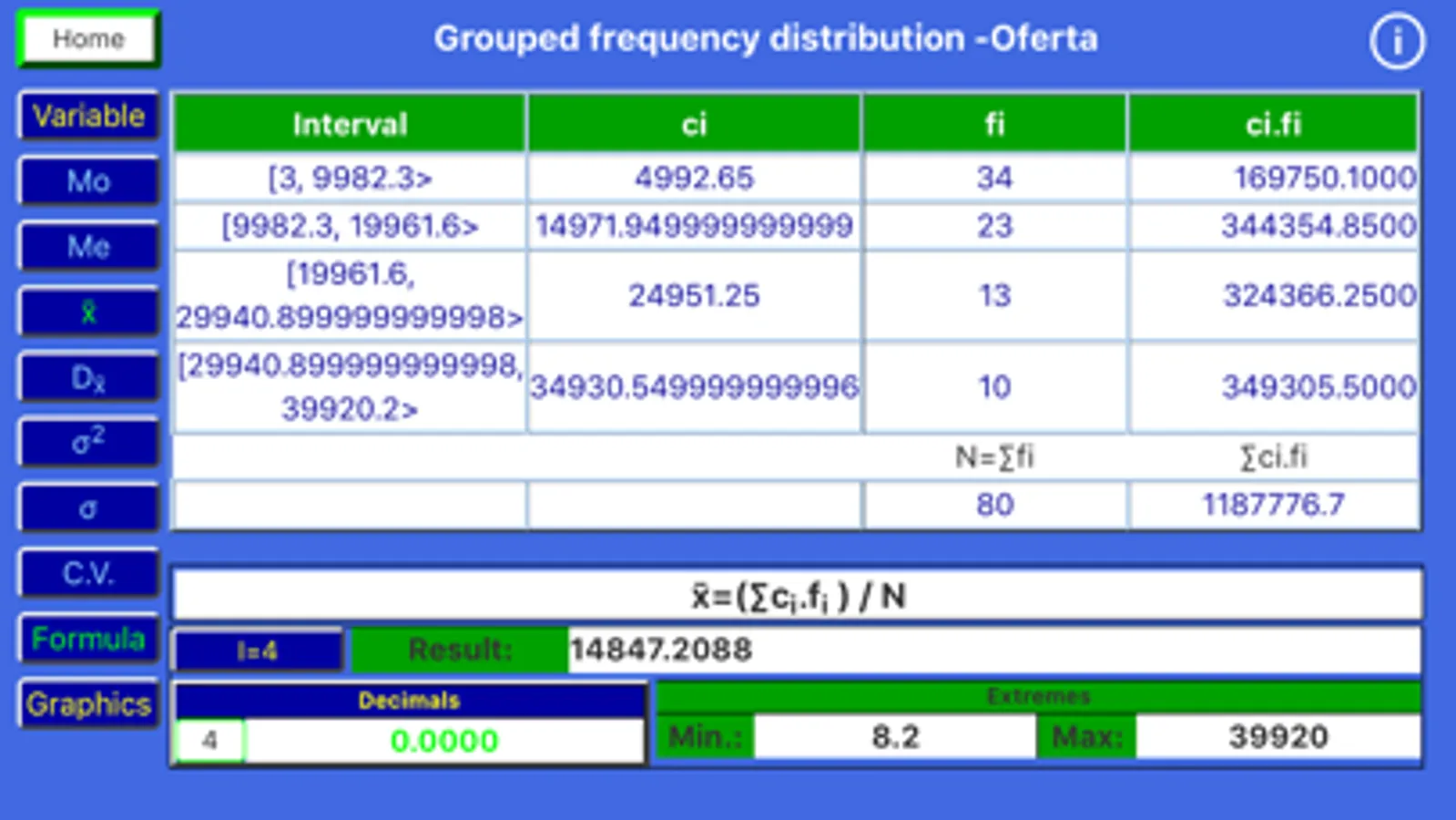Select the x̄ mean button
This screenshot has width=1456, height=820.
coord(88,312)
